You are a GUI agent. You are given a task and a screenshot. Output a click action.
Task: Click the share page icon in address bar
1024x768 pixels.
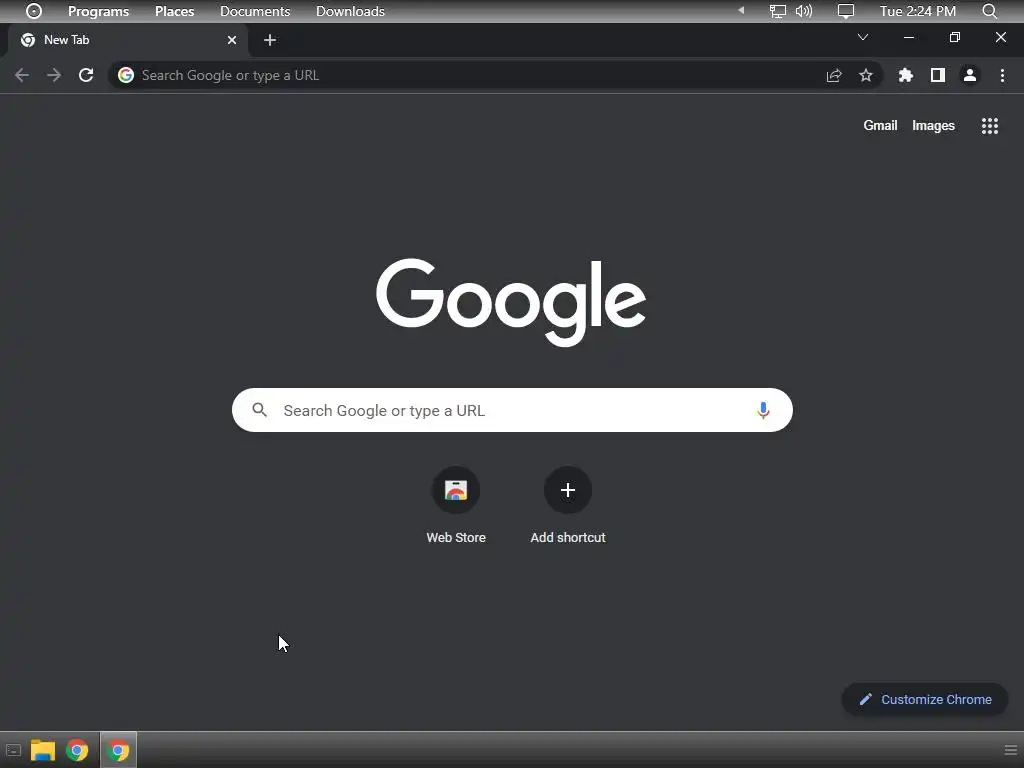tap(834, 76)
